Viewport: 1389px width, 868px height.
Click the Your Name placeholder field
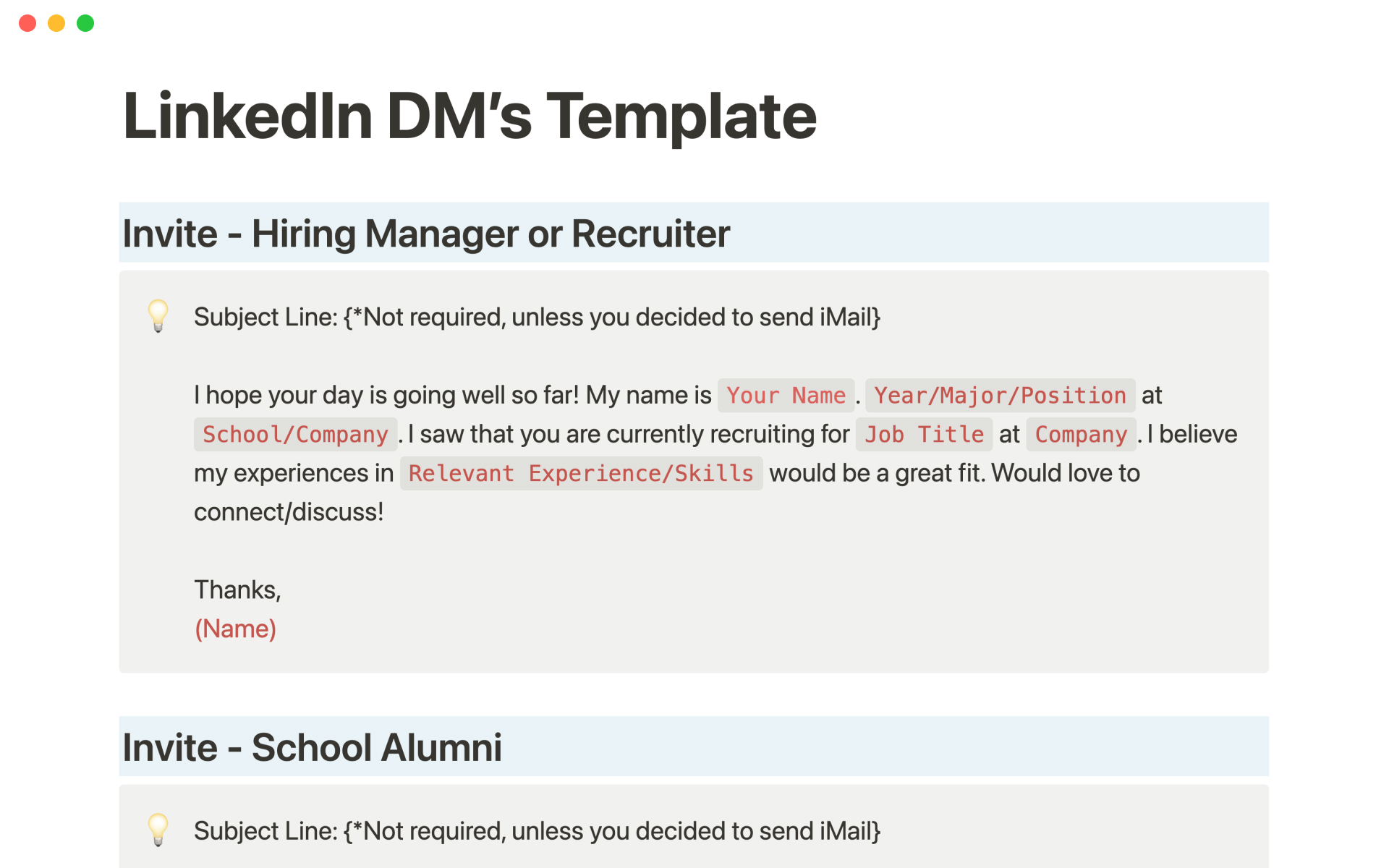pyautogui.click(x=786, y=396)
